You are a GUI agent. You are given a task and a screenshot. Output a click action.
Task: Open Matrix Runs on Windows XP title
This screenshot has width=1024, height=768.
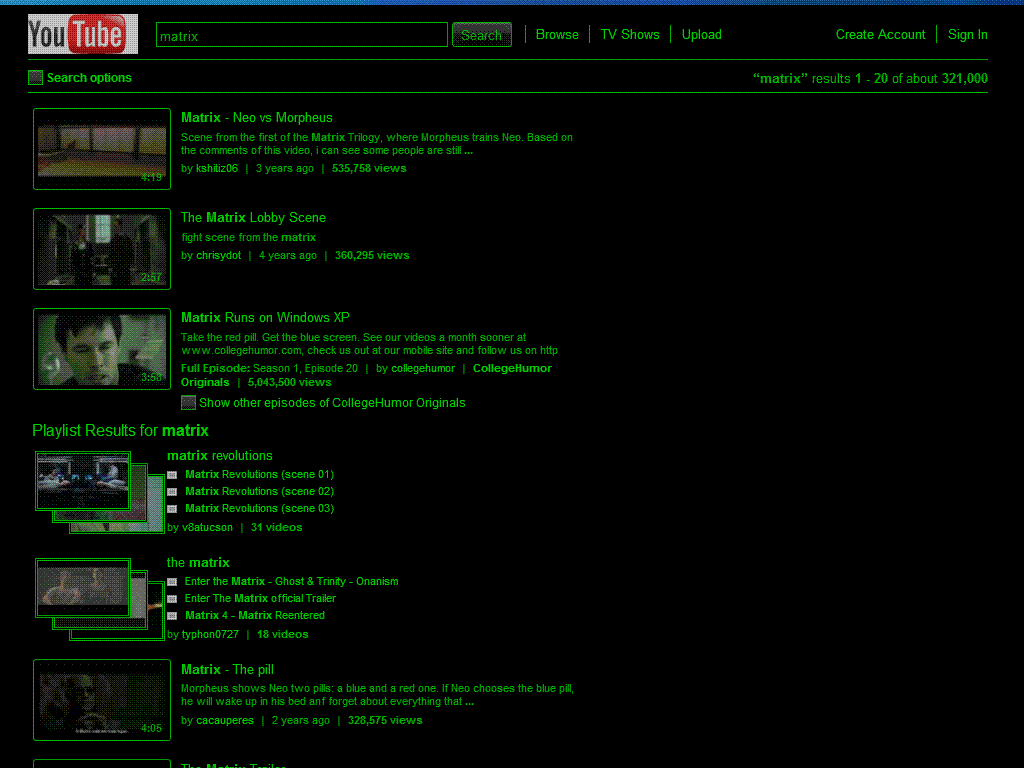tap(265, 317)
